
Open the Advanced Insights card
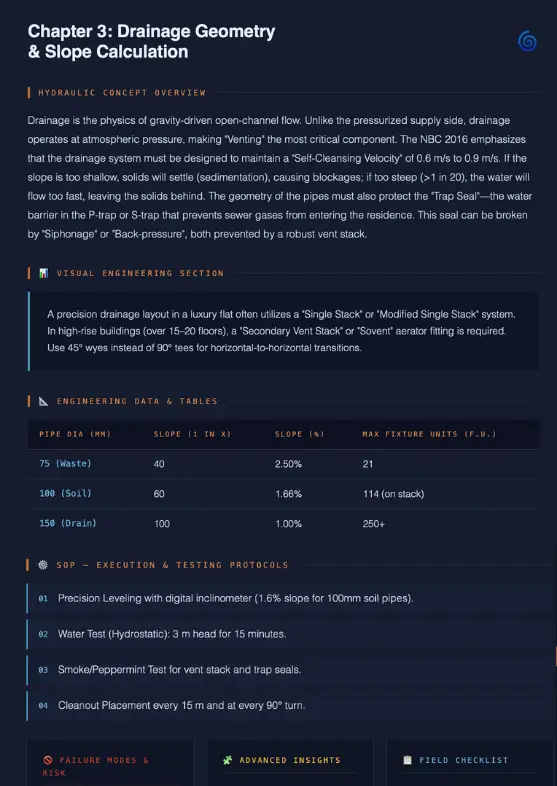(x=290, y=763)
